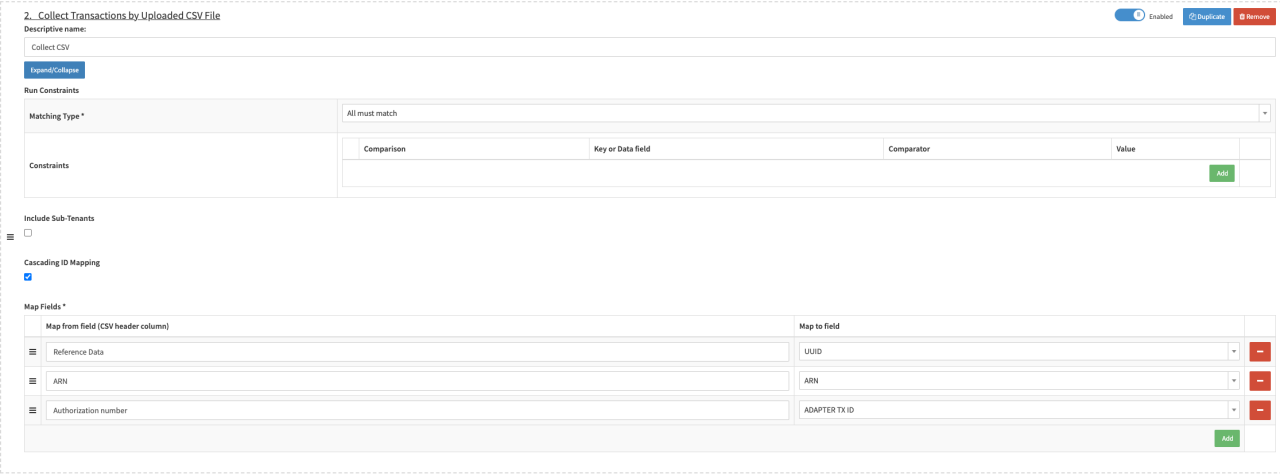
Task: Toggle the Enabled switch off
Action: tap(1129, 16)
